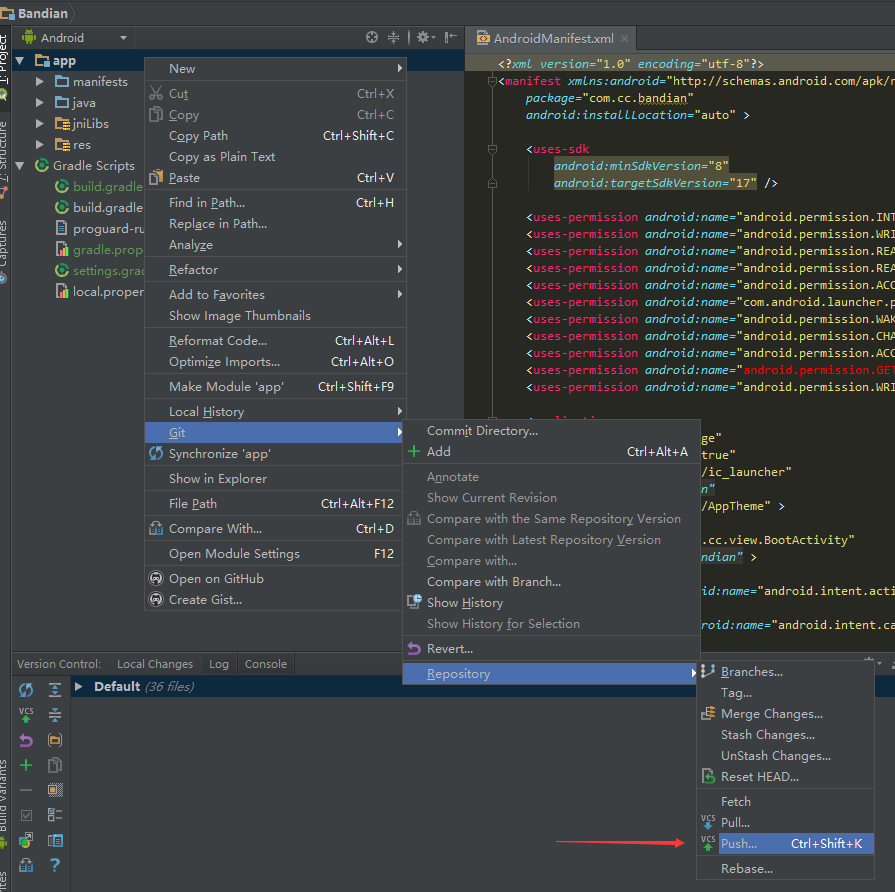Toggle Group by Directory folder icon
The image size is (895, 892).
click(x=55, y=740)
